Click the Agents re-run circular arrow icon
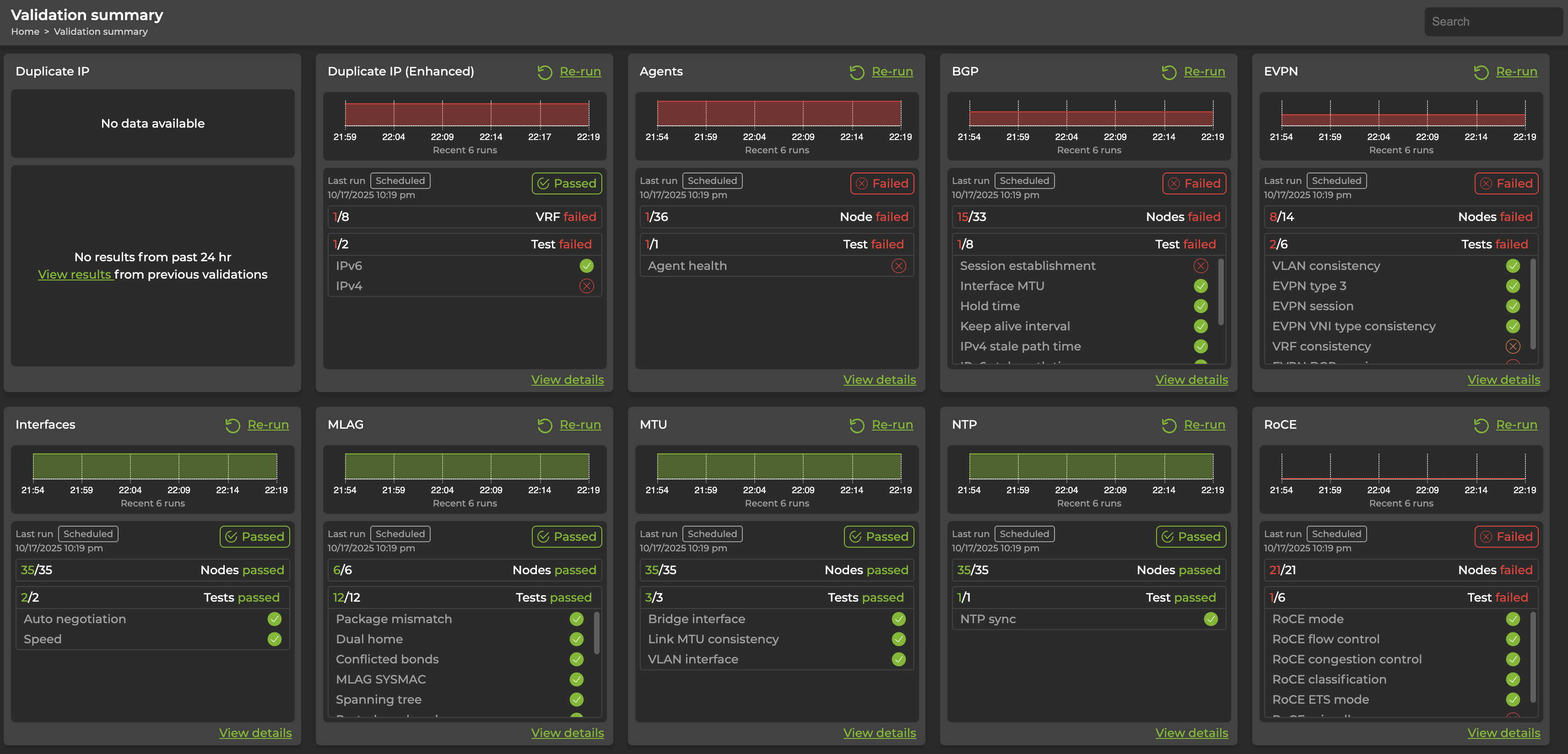This screenshot has height=754, width=1568. pos(856,72)
